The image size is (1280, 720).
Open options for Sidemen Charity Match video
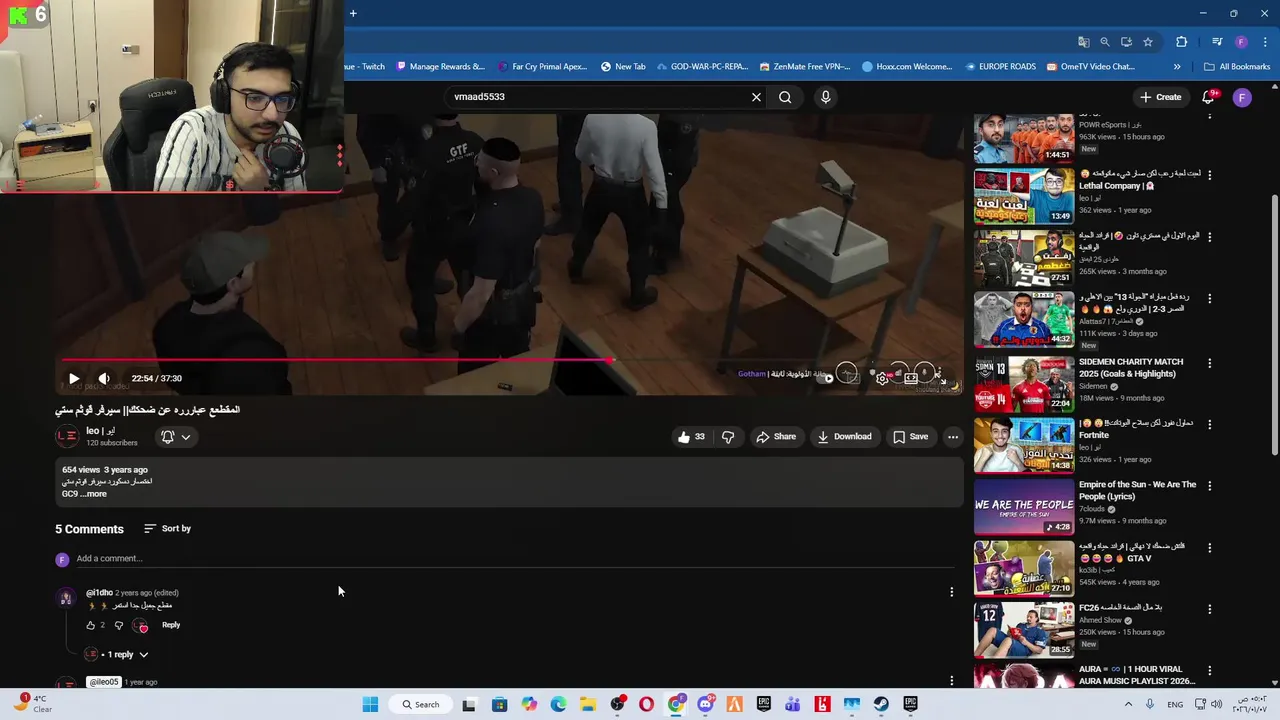point(1210,363)
